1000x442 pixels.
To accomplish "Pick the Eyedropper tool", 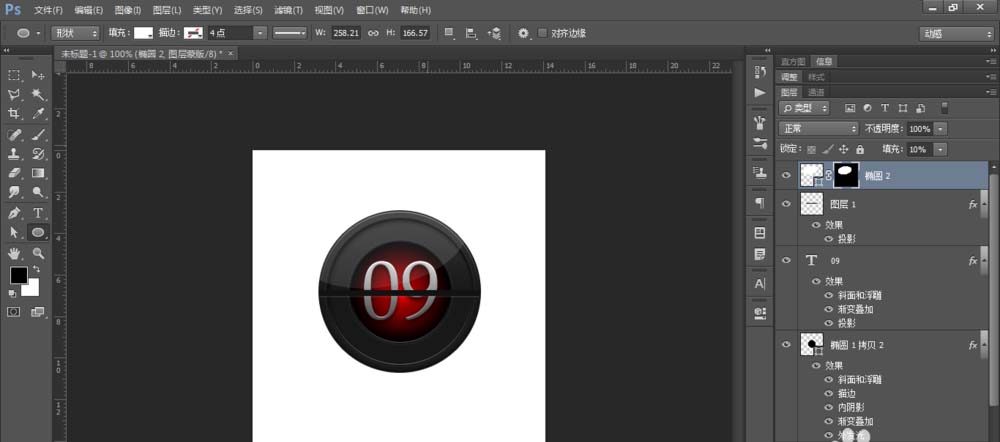I will [x=38, y=114].
